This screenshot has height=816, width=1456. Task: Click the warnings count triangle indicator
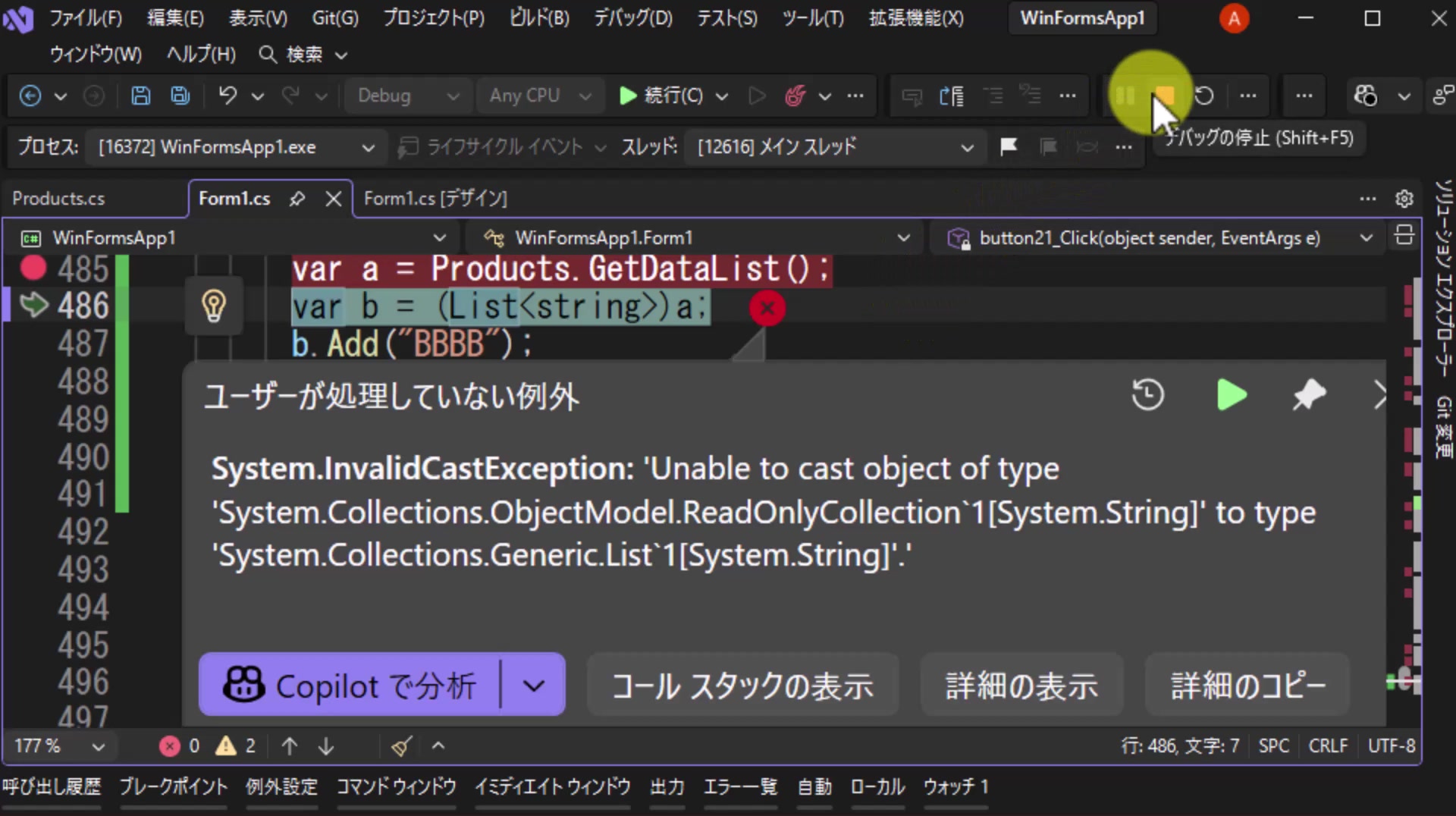[x=236, y=746]
